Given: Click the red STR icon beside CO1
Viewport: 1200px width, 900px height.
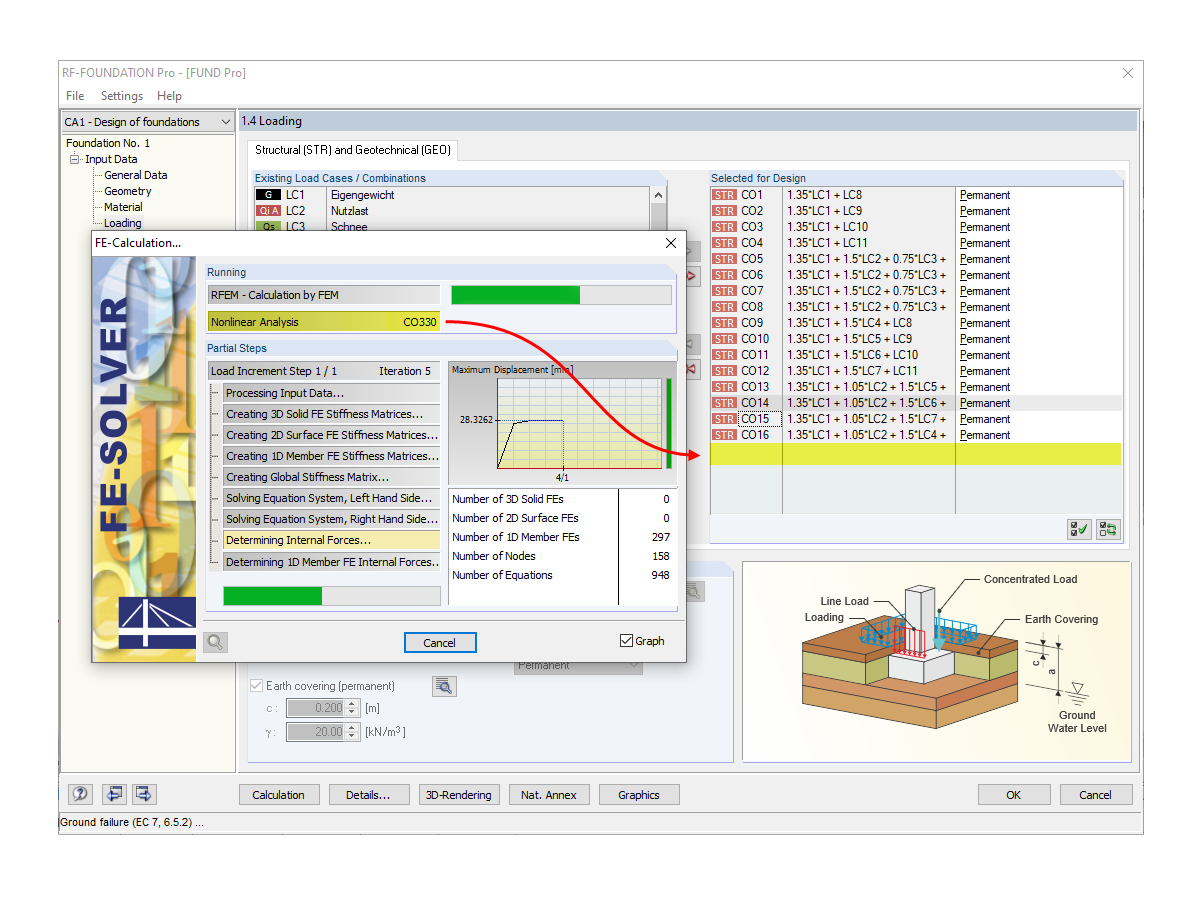Looking at the screenshot, I should tap(722, 194).
